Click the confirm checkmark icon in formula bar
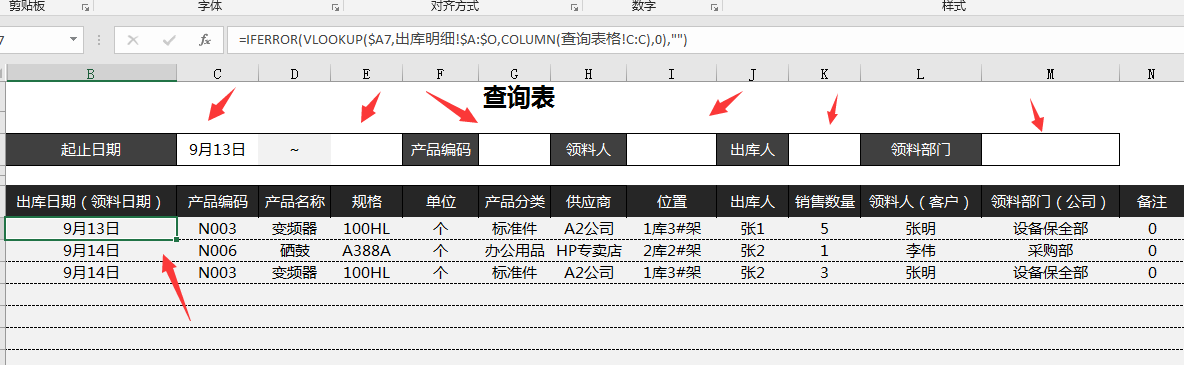This screenshot has height=365, width=1184. click(x=169, y=40)
